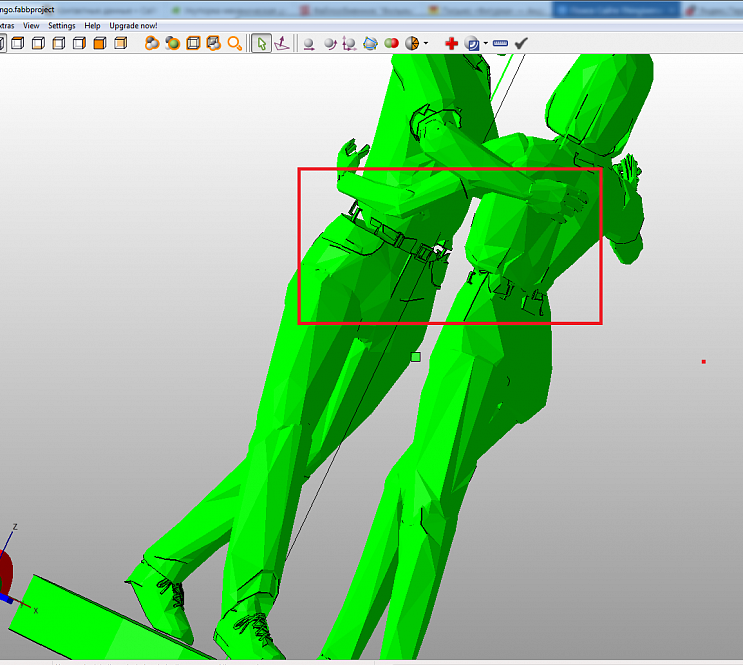The width and height of the screenshot is (743, 665).
Task: Expand dropdown arrow beside orange-black sphere icon
Action: click(x=426, y=44)
